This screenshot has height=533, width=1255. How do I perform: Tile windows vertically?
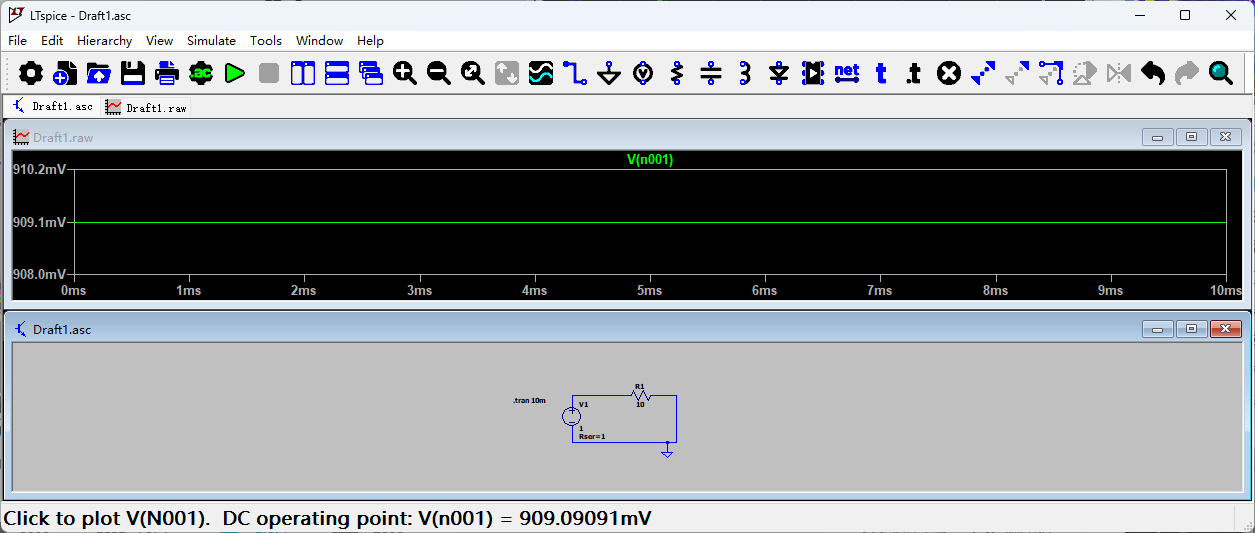click(x=303, y=73)
